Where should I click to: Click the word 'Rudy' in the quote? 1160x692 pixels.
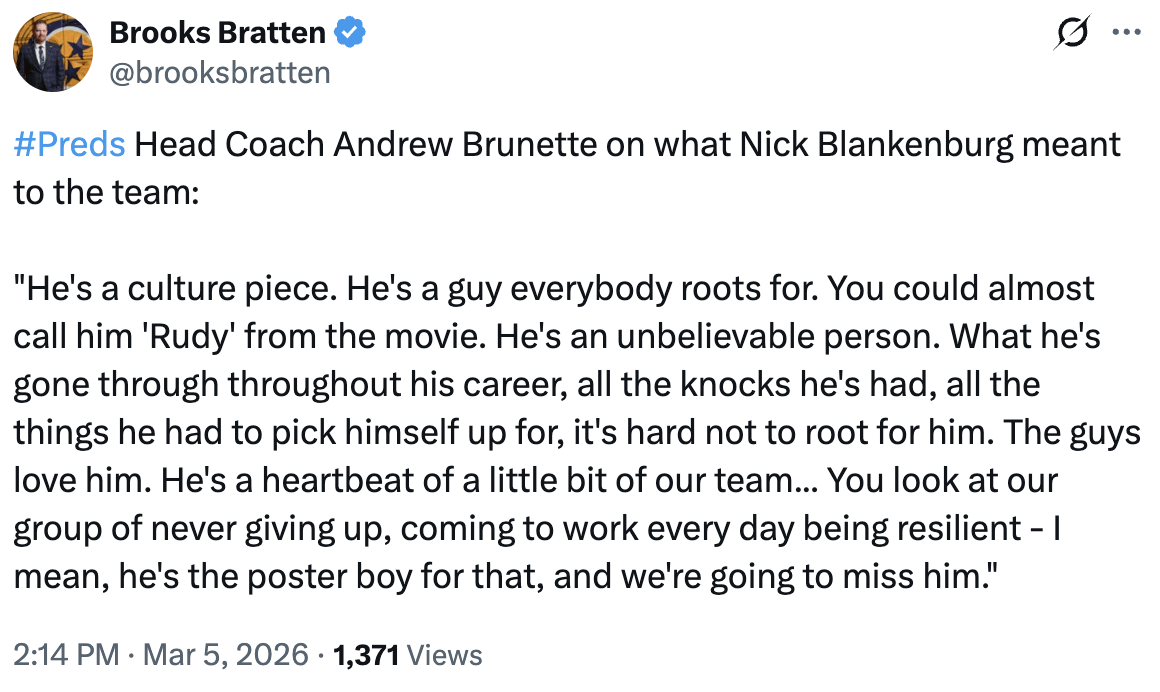pyautogui.click(x=174, y=337)
